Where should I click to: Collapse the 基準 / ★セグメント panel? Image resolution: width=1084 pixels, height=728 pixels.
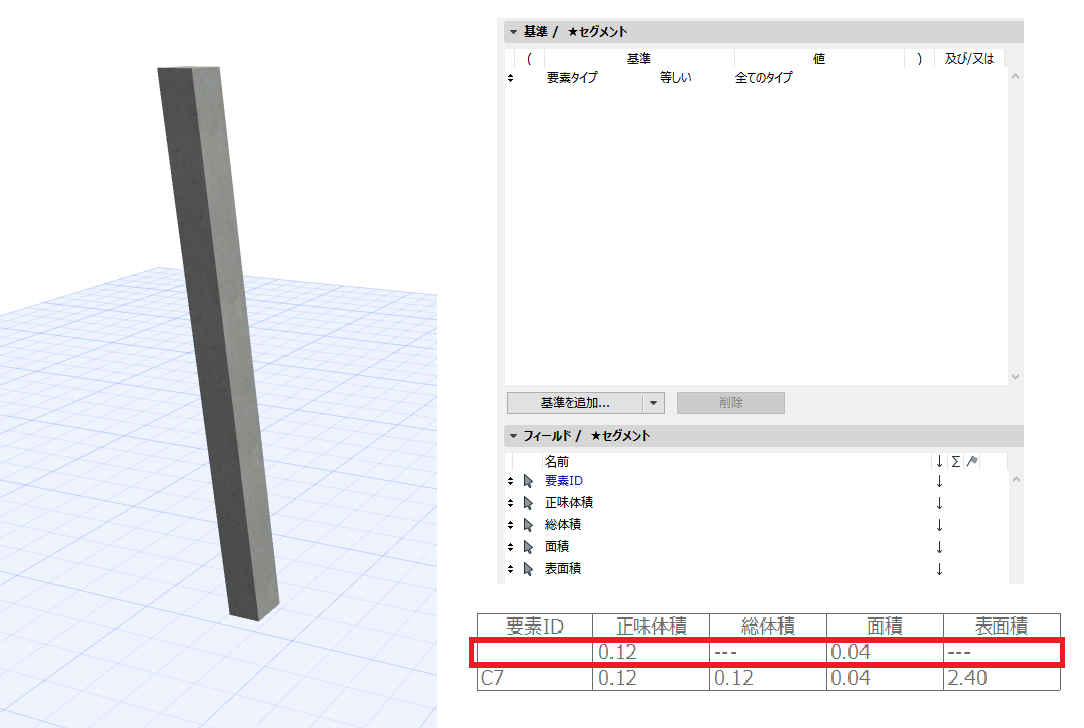pos(513,32)
